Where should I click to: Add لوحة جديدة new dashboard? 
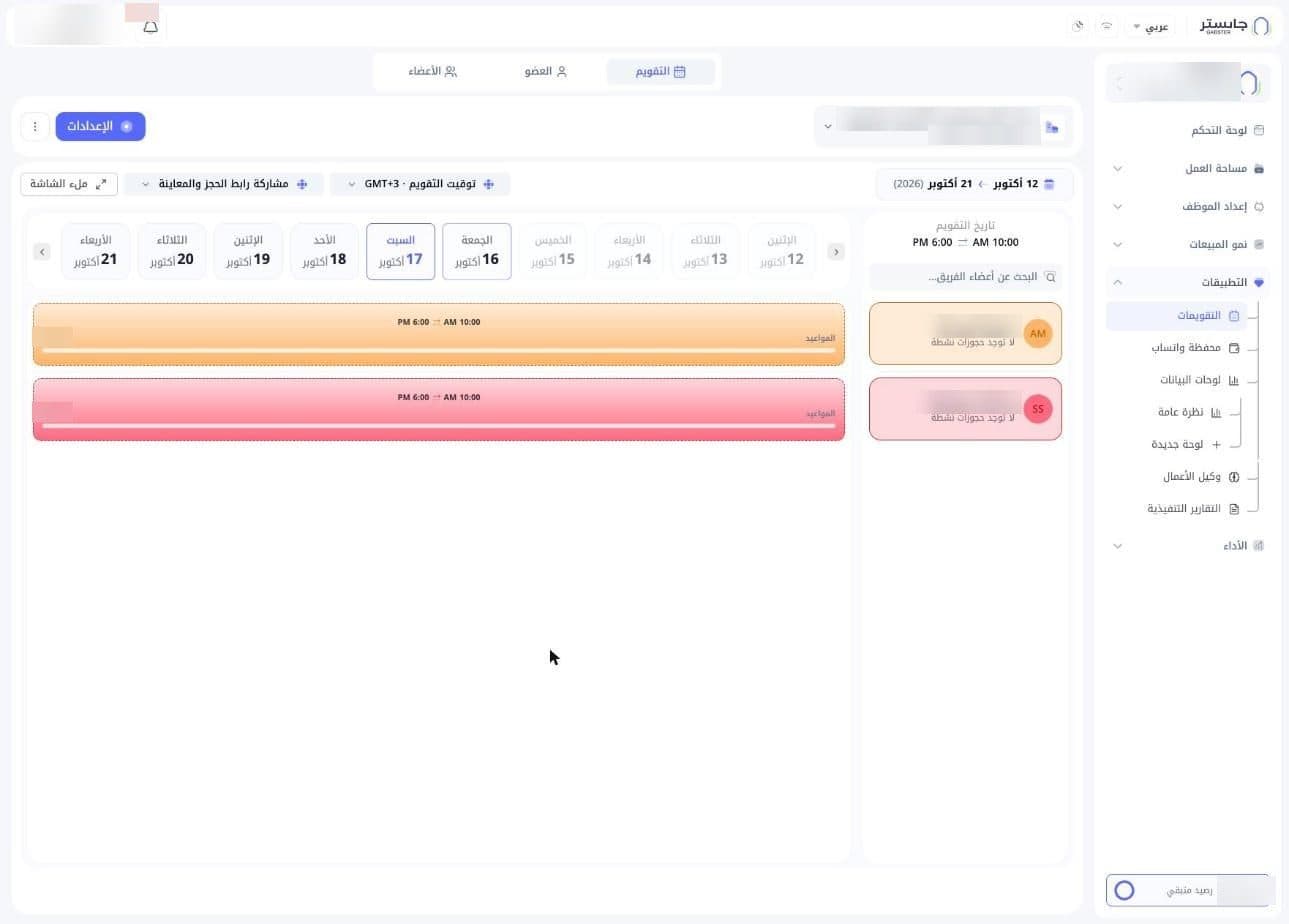[1187, 444]
